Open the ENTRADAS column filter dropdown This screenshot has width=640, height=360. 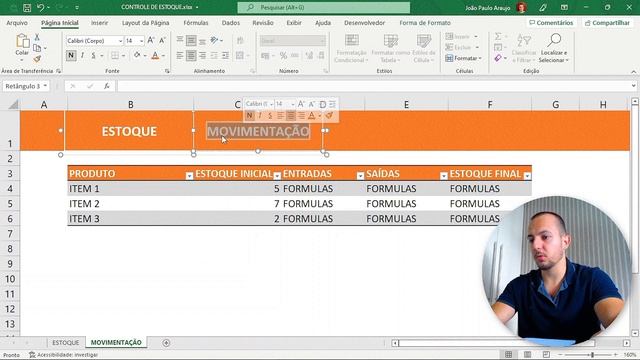[x=360, y=176]
